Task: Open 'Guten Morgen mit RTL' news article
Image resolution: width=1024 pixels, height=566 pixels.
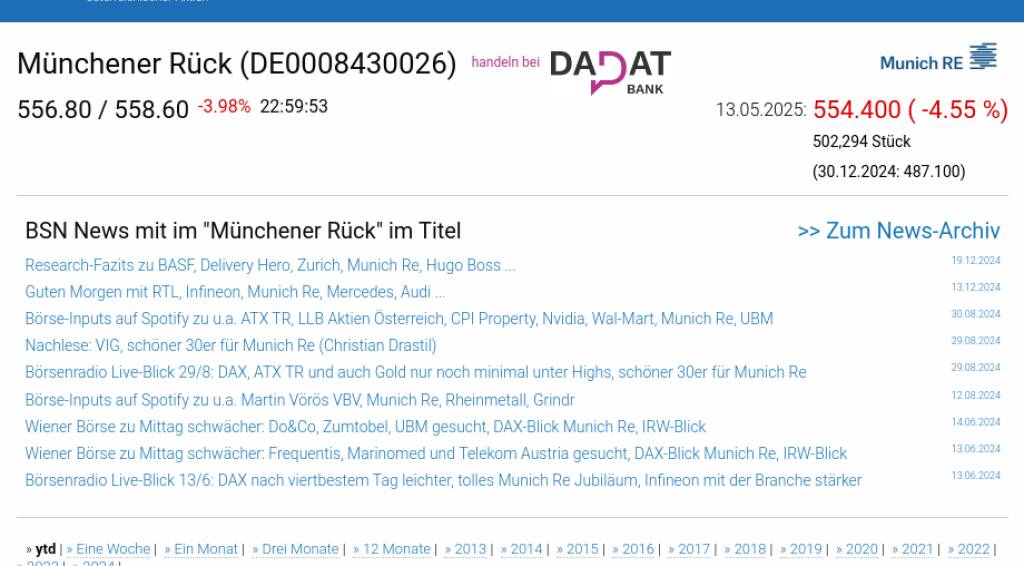Action: 235,293
